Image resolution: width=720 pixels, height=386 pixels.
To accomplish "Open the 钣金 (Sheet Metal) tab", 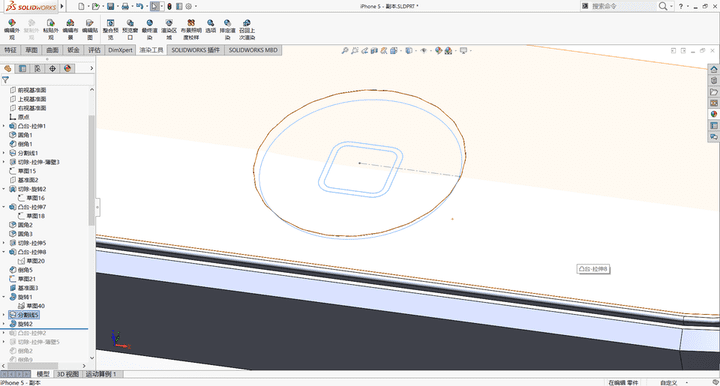I will [73, 50].
